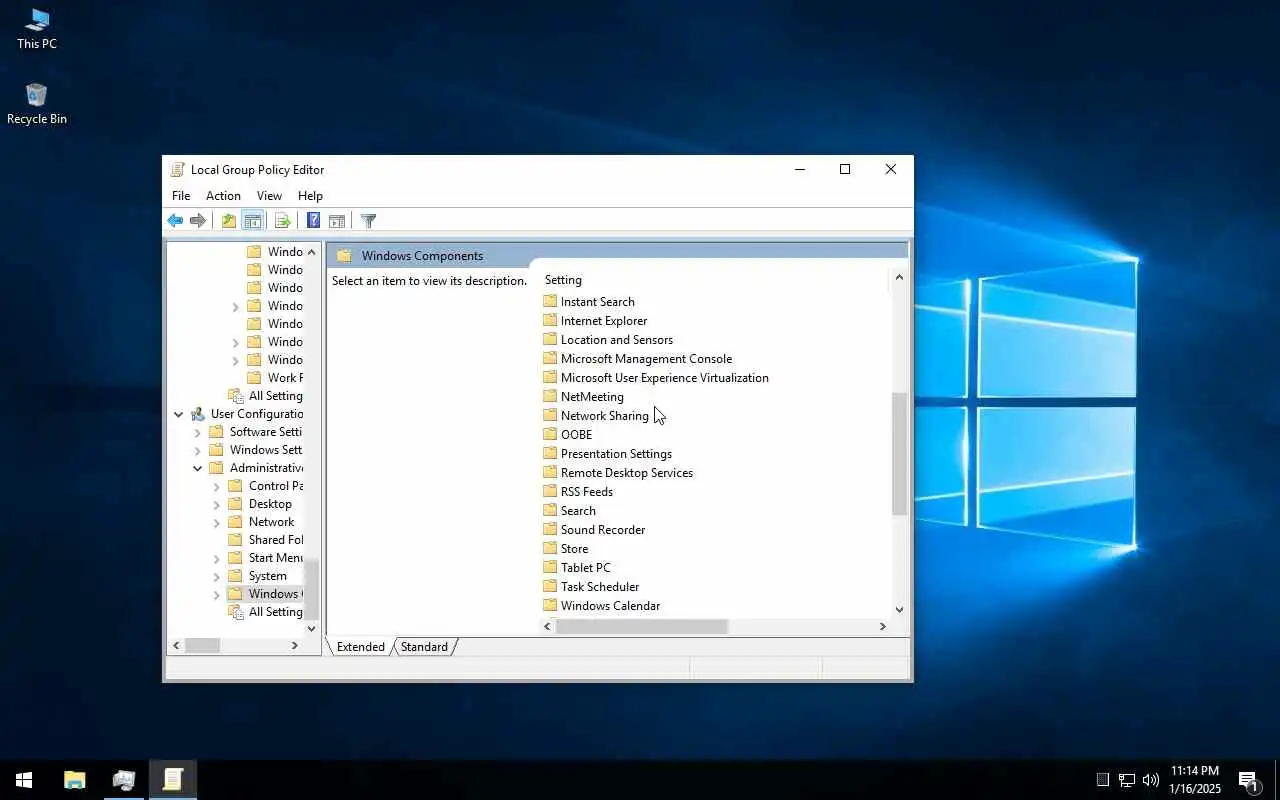Open Help via the question mark toolbar icon

point(313,221)
